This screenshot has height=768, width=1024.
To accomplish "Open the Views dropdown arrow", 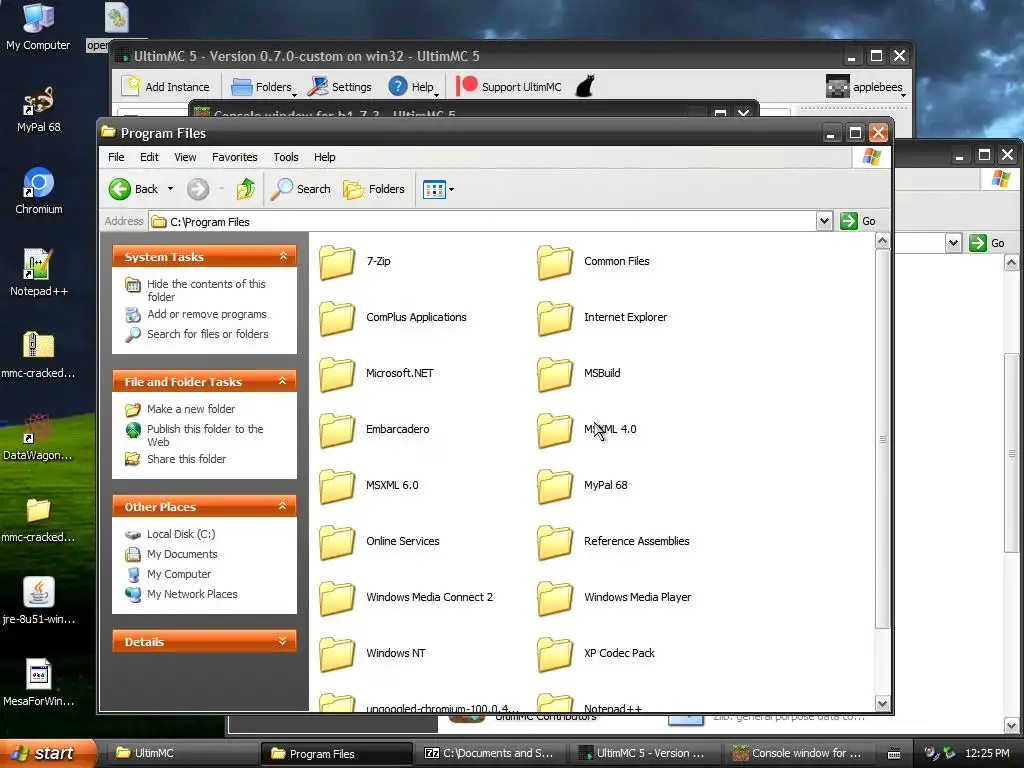I will (451, 190).
